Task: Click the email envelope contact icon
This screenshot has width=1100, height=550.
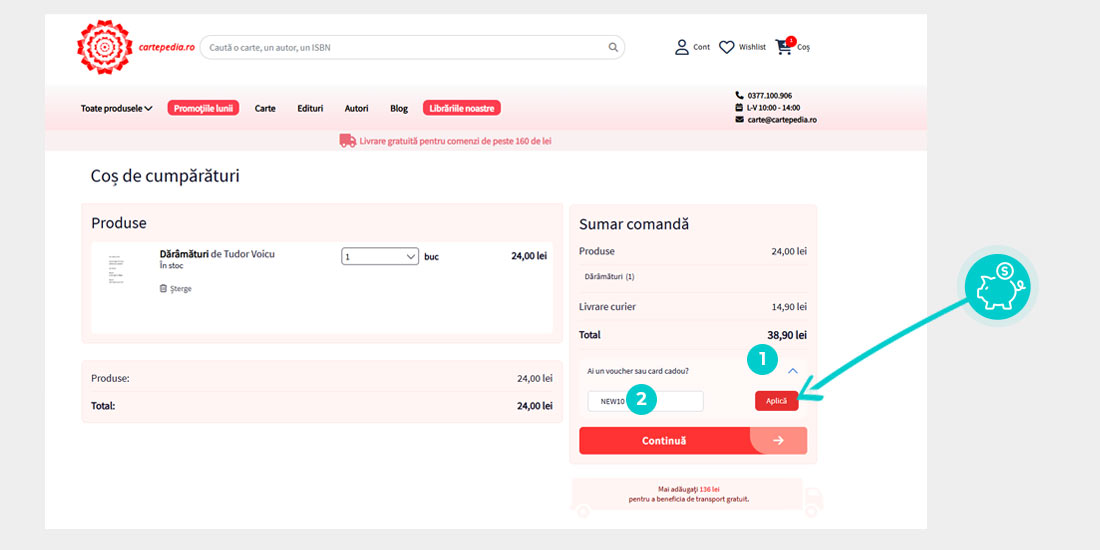Action: point(739,119)
